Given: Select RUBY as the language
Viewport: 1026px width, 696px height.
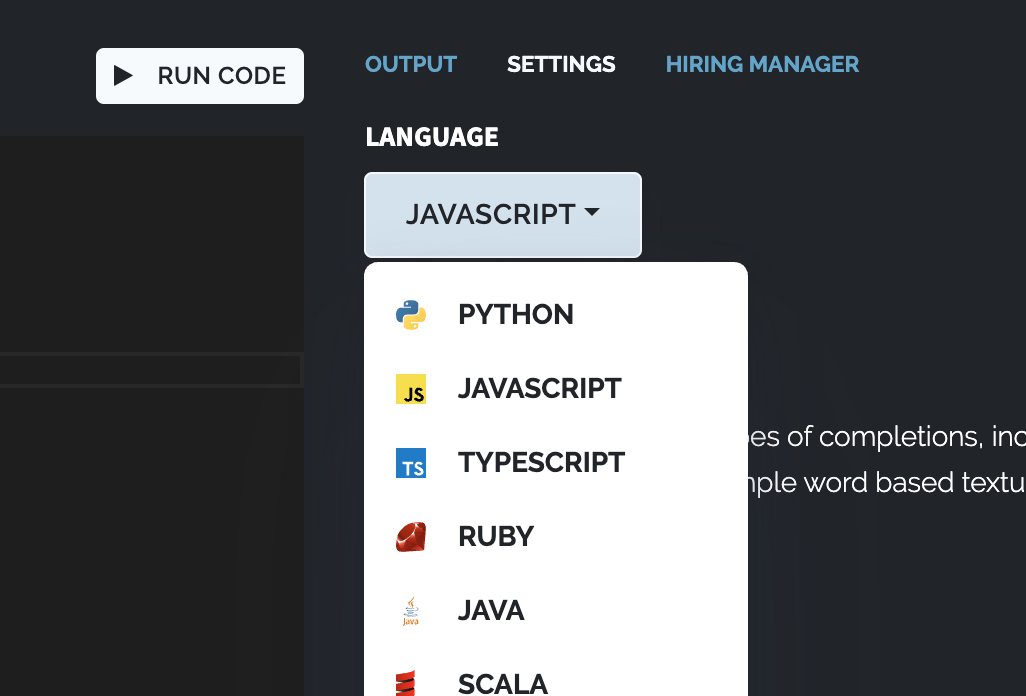Looking at the screenshot, I should click(496, 537).
